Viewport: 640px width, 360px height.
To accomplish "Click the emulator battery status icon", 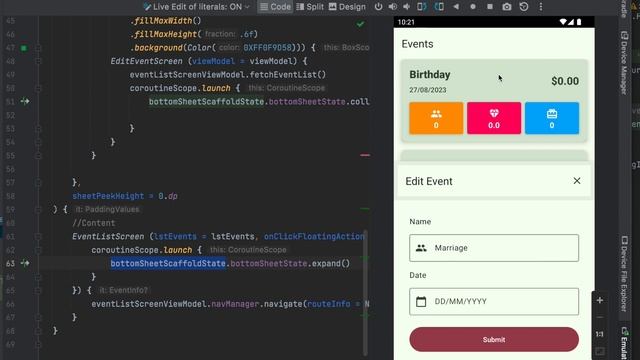I will (x=579, y=22).
